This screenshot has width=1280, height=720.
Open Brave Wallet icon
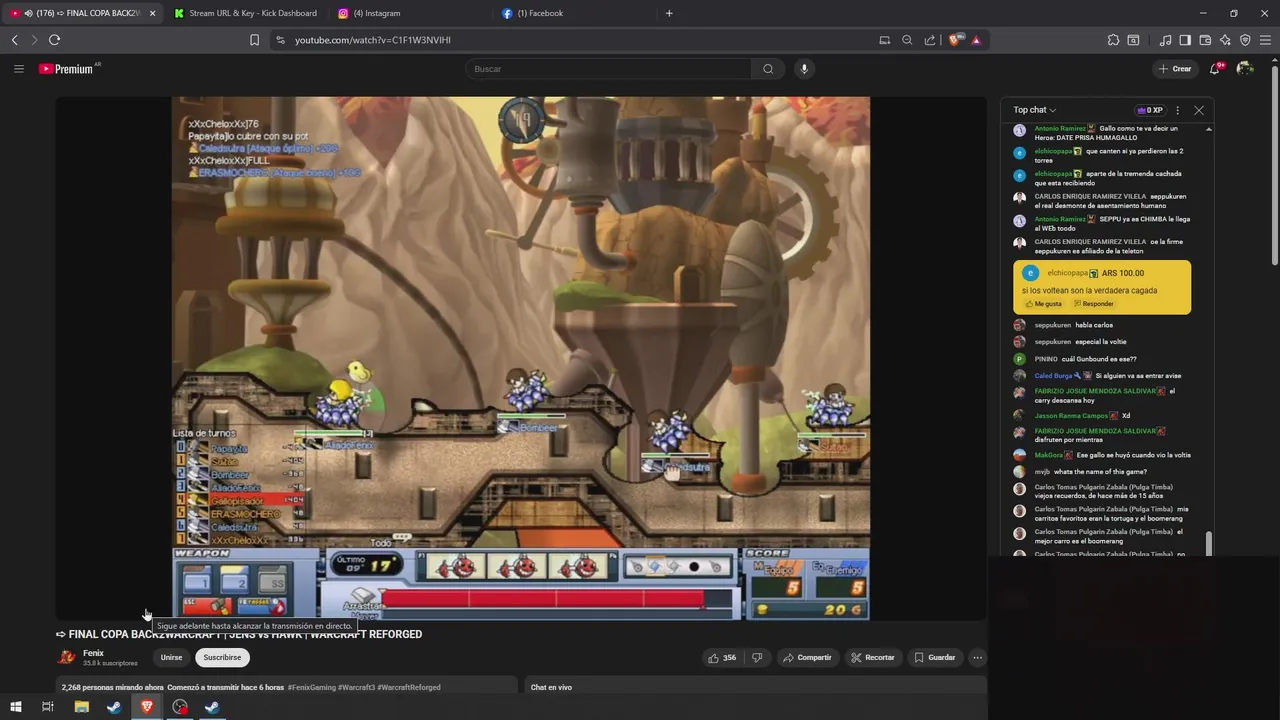[x=1205, y=40]
